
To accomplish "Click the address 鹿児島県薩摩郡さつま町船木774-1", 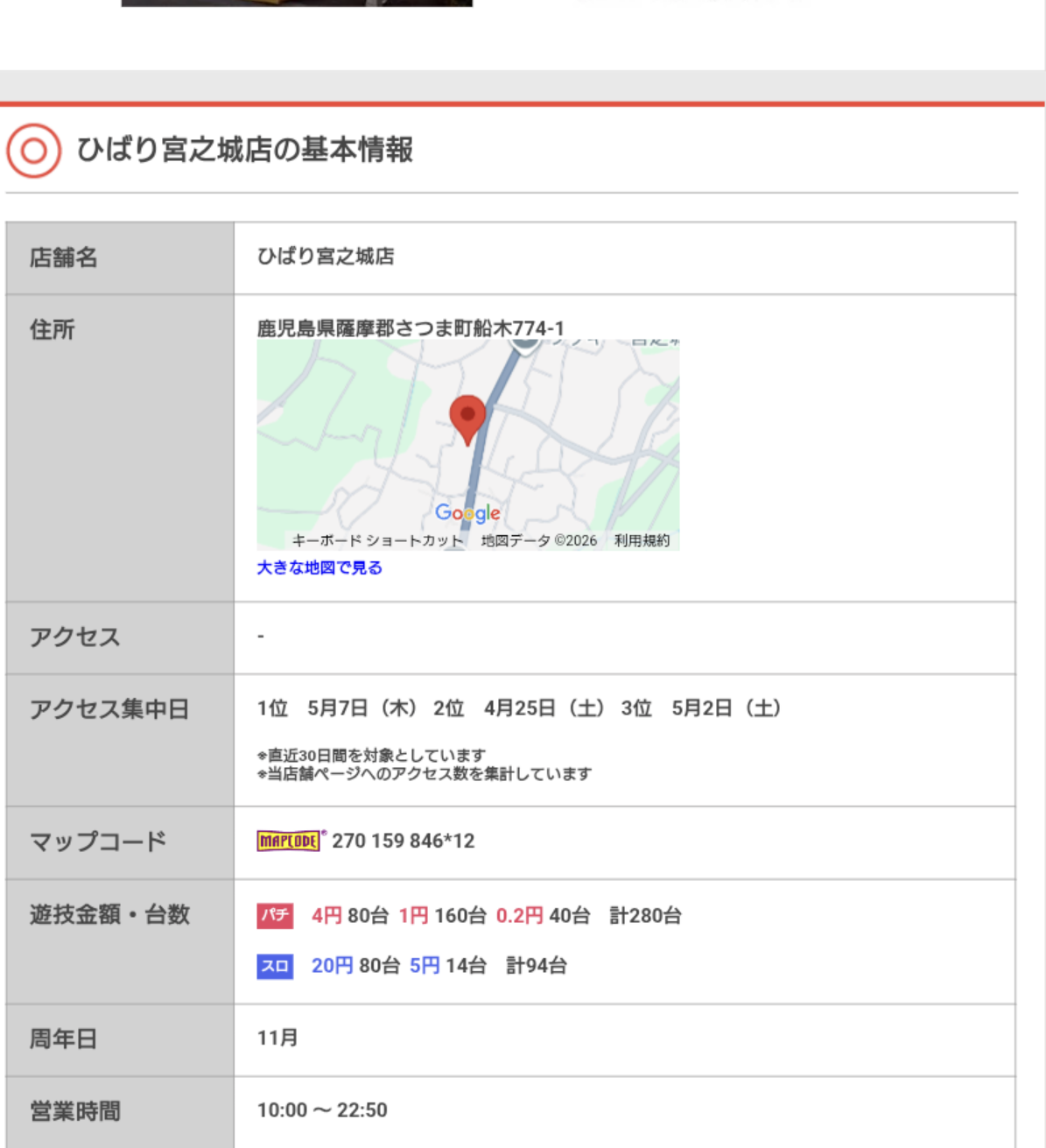I will click(411, 328).
